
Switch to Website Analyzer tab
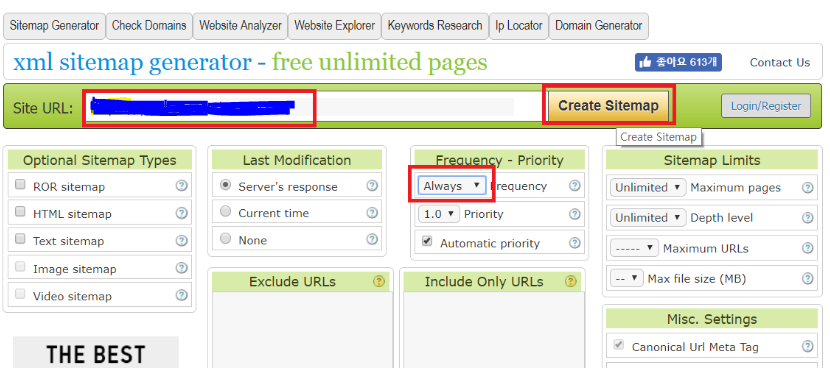240,26
